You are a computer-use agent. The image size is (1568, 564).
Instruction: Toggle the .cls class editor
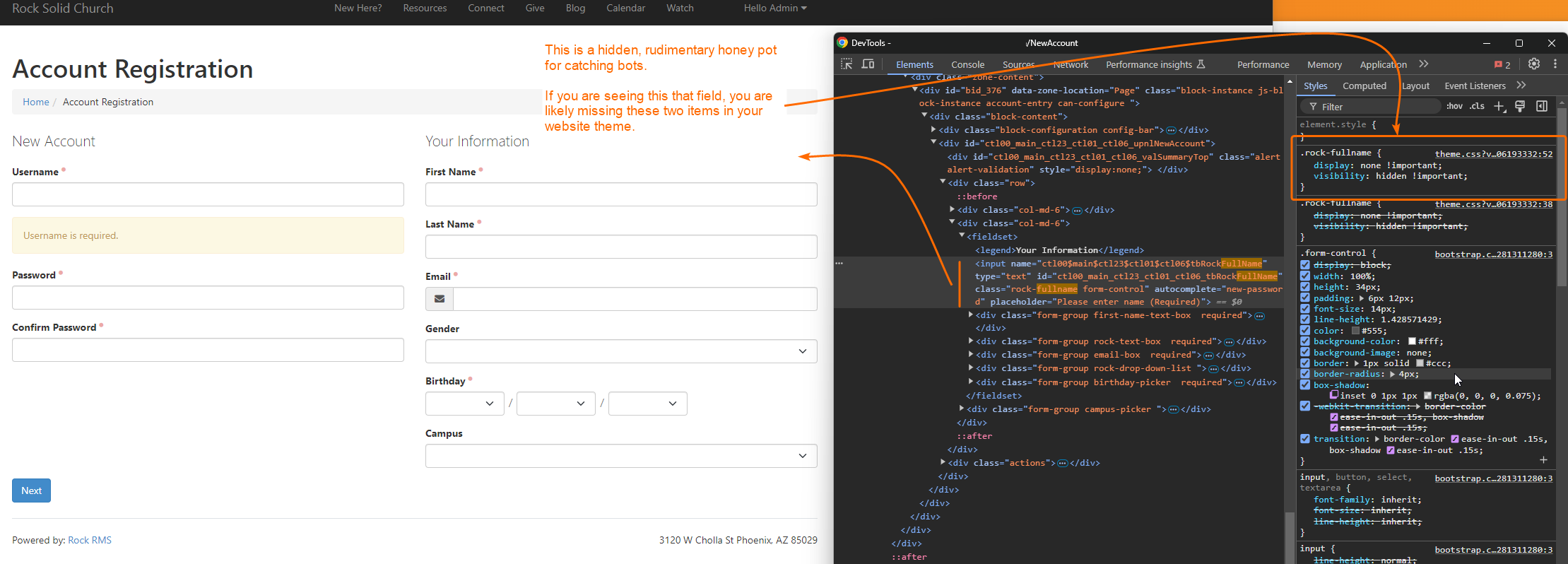click(1477, 106)
